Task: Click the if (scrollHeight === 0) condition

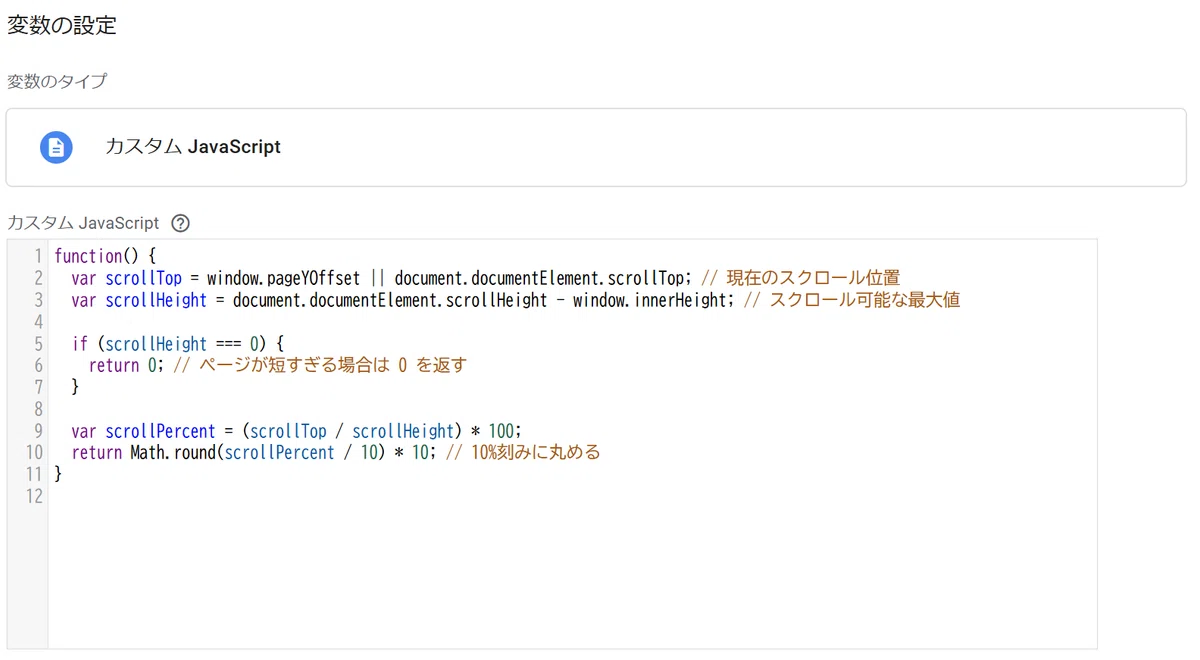Action: click(x=178, y=344)
